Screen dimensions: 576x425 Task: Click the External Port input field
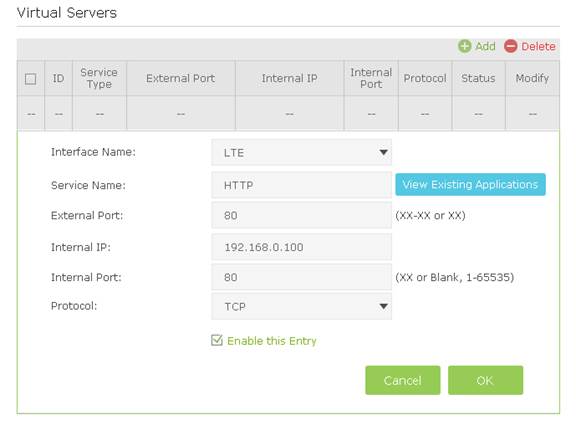coord(301,216)
